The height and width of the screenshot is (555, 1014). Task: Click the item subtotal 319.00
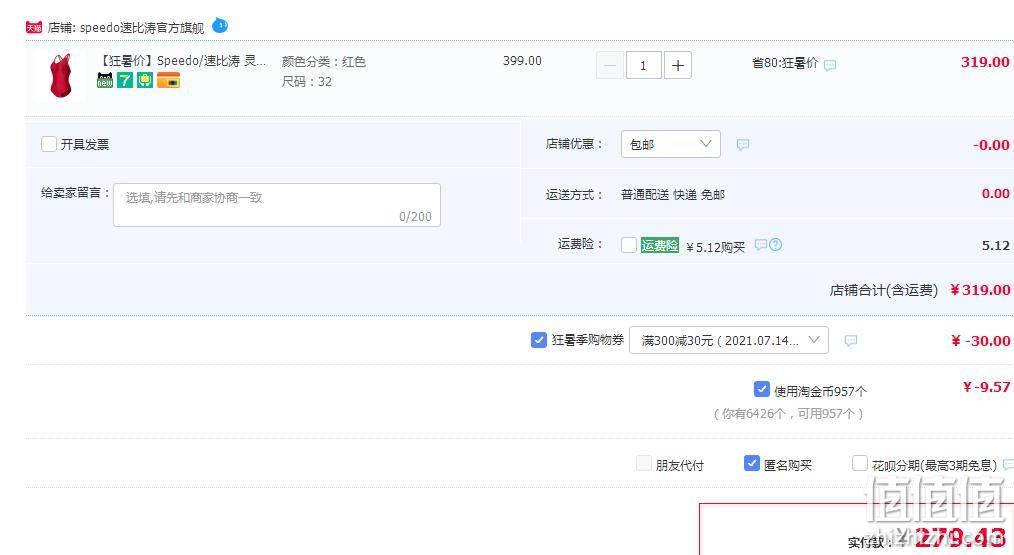[985, 62]
